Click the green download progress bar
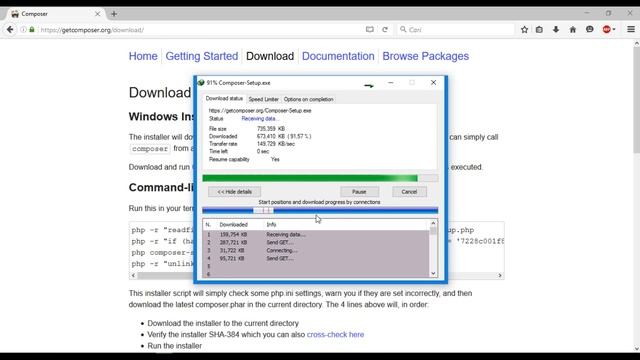Image resolution: width=640 pixels, height=360 pixels. coord(320,178)
